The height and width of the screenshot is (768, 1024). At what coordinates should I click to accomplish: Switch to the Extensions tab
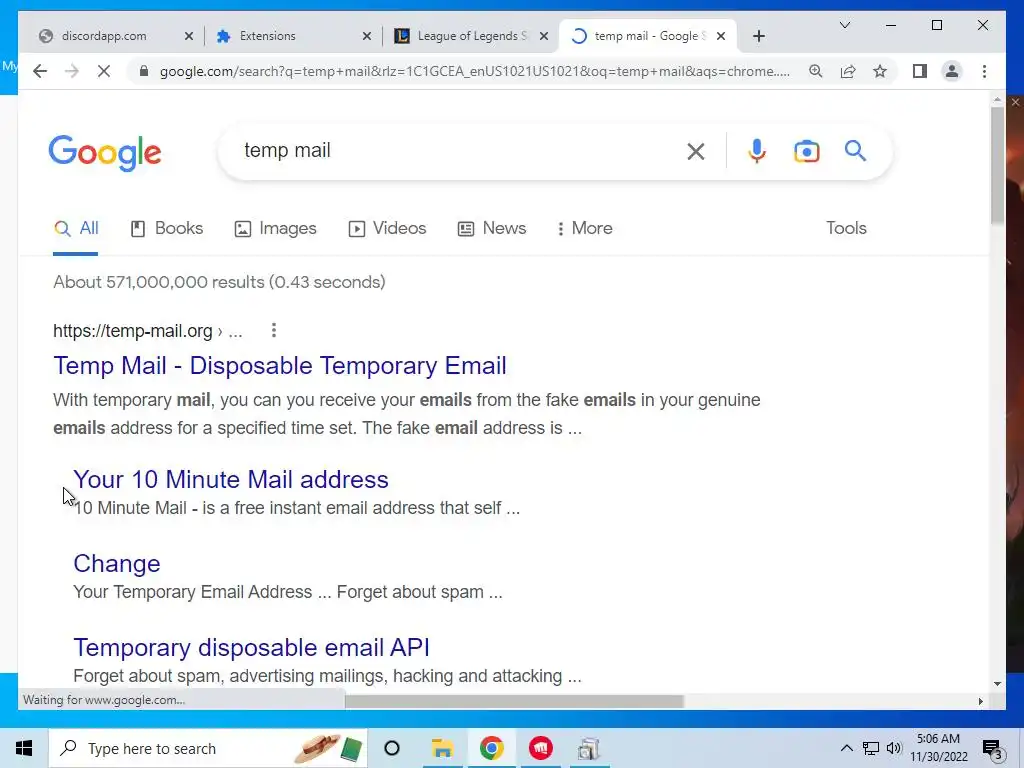pos(267,36)
